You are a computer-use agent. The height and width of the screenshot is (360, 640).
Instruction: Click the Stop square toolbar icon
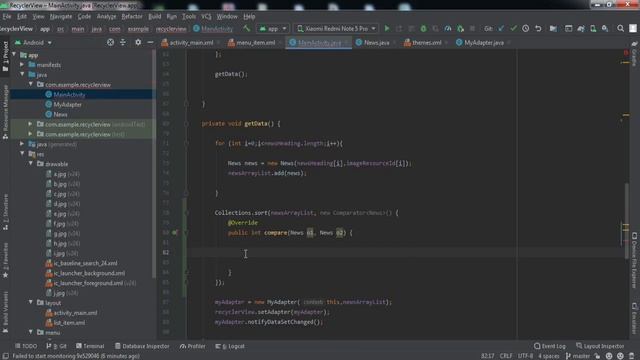(472, 29)
